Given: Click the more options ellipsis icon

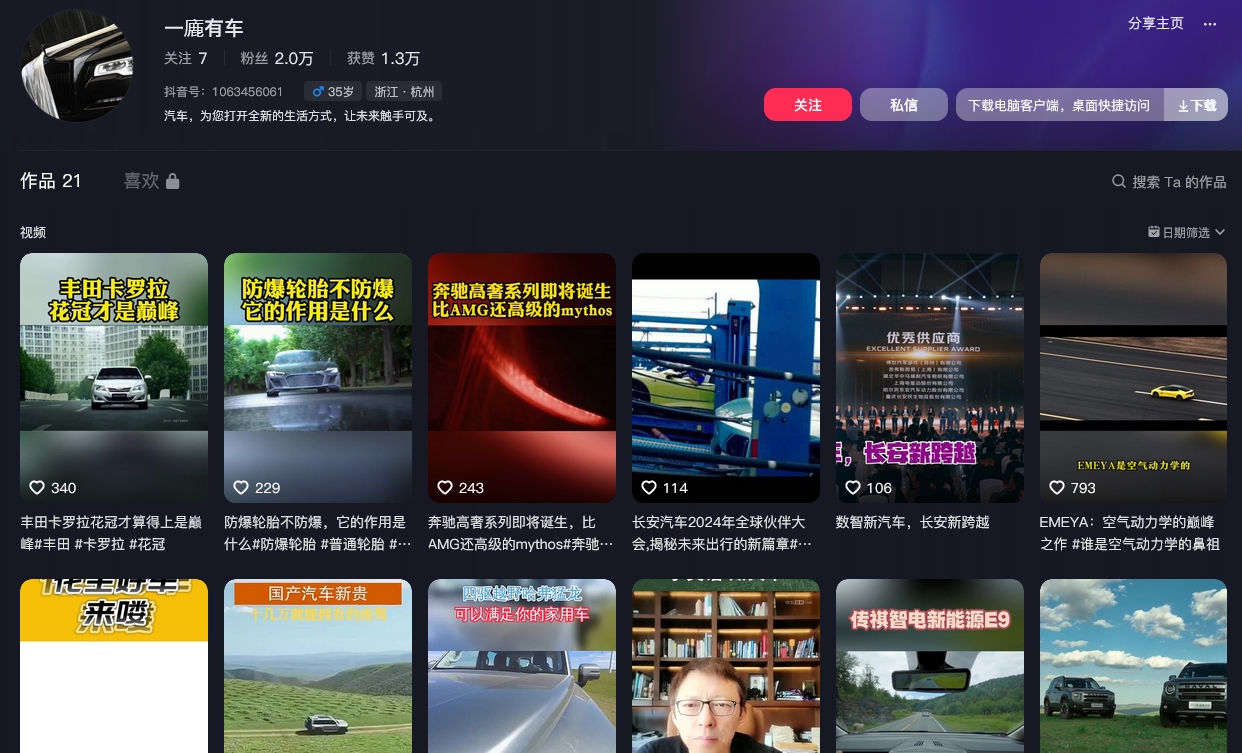Looking at the screenshot, I should [x=1210, y=24].
